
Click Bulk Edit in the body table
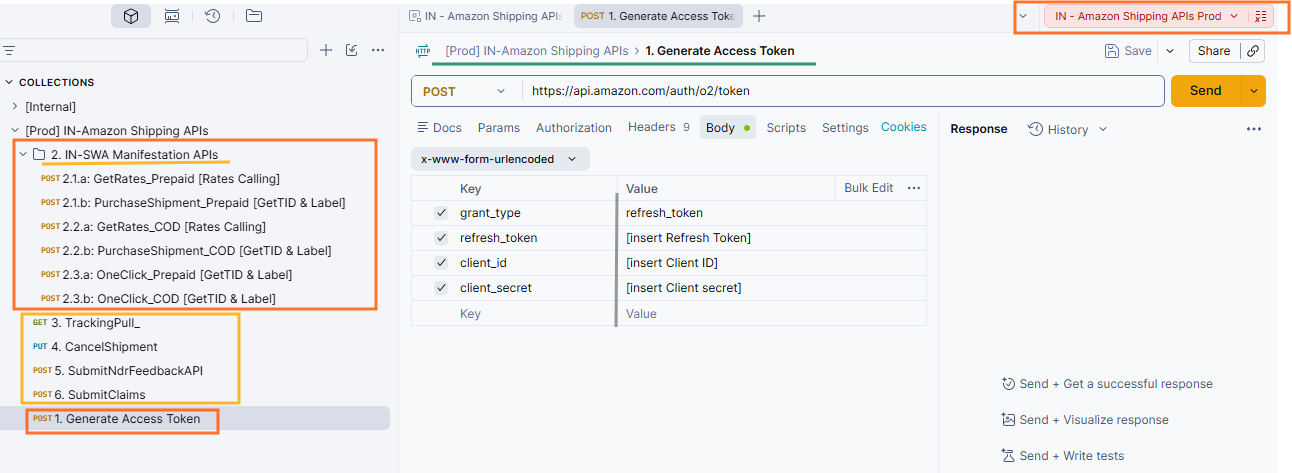click(869, 188)
